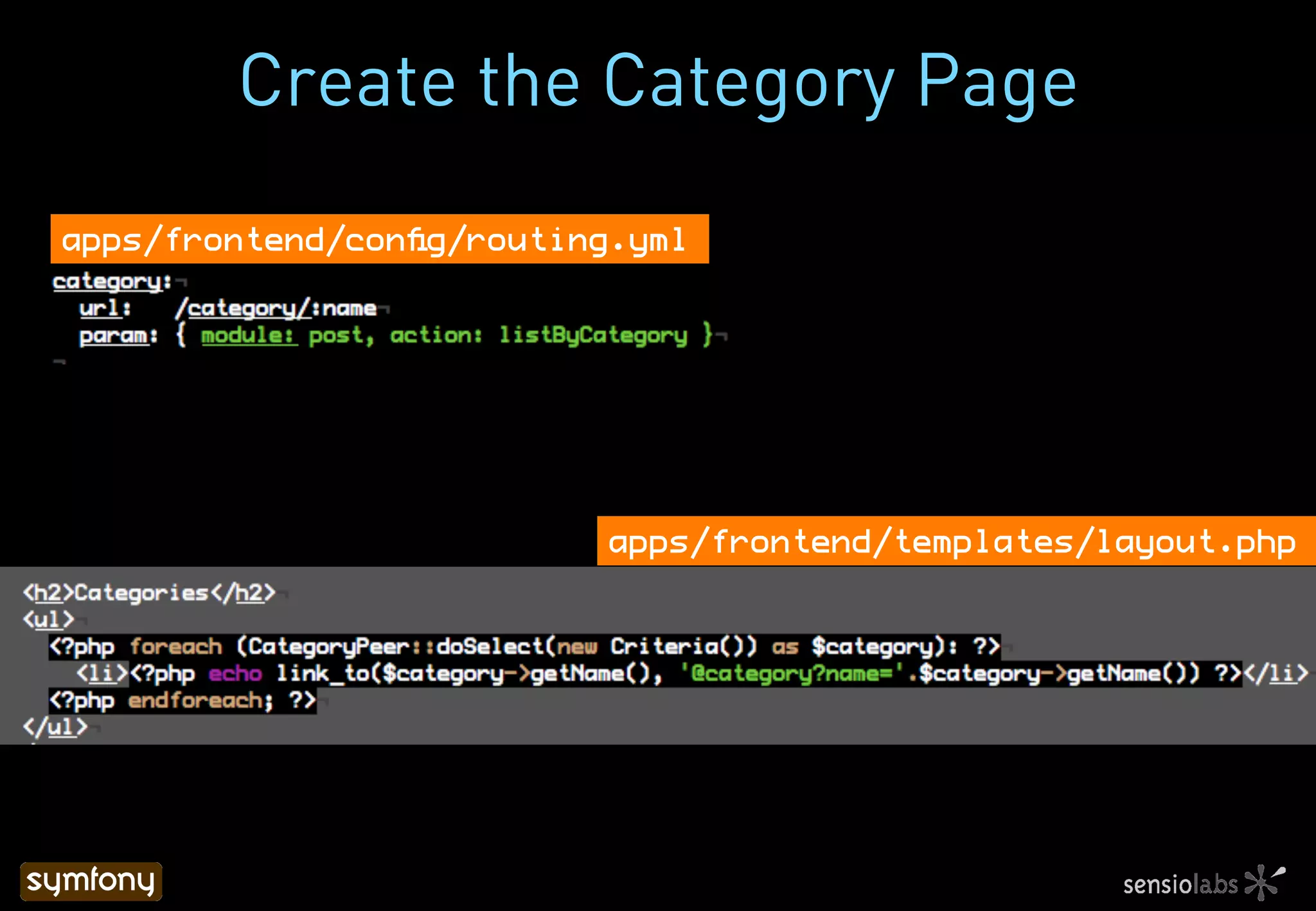Screen dimensions: 1316x911
Task: Click the opening '<ul>' tag line
Action: (48, 619)
